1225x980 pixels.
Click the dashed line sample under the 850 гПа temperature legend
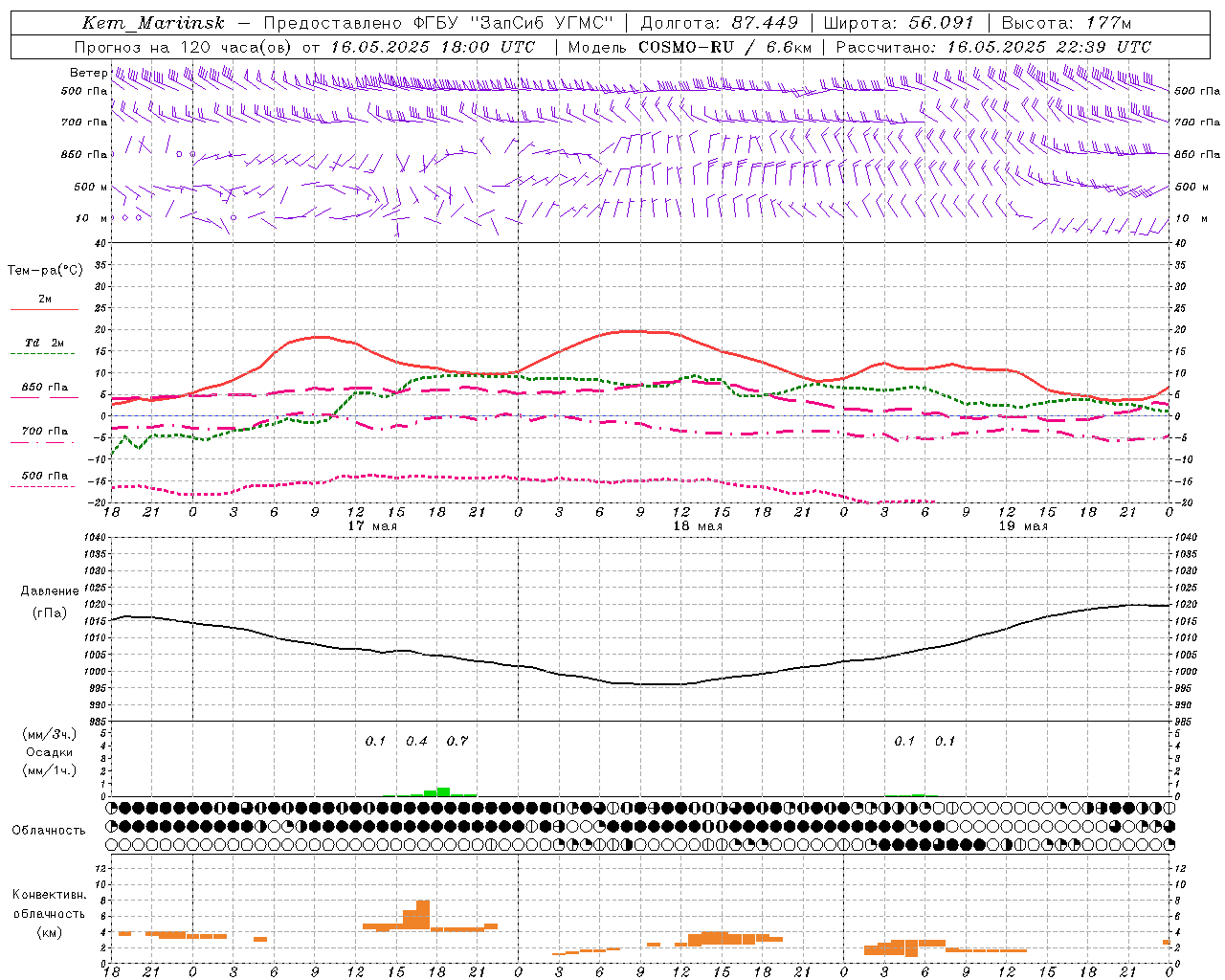(x=44, y=398)
